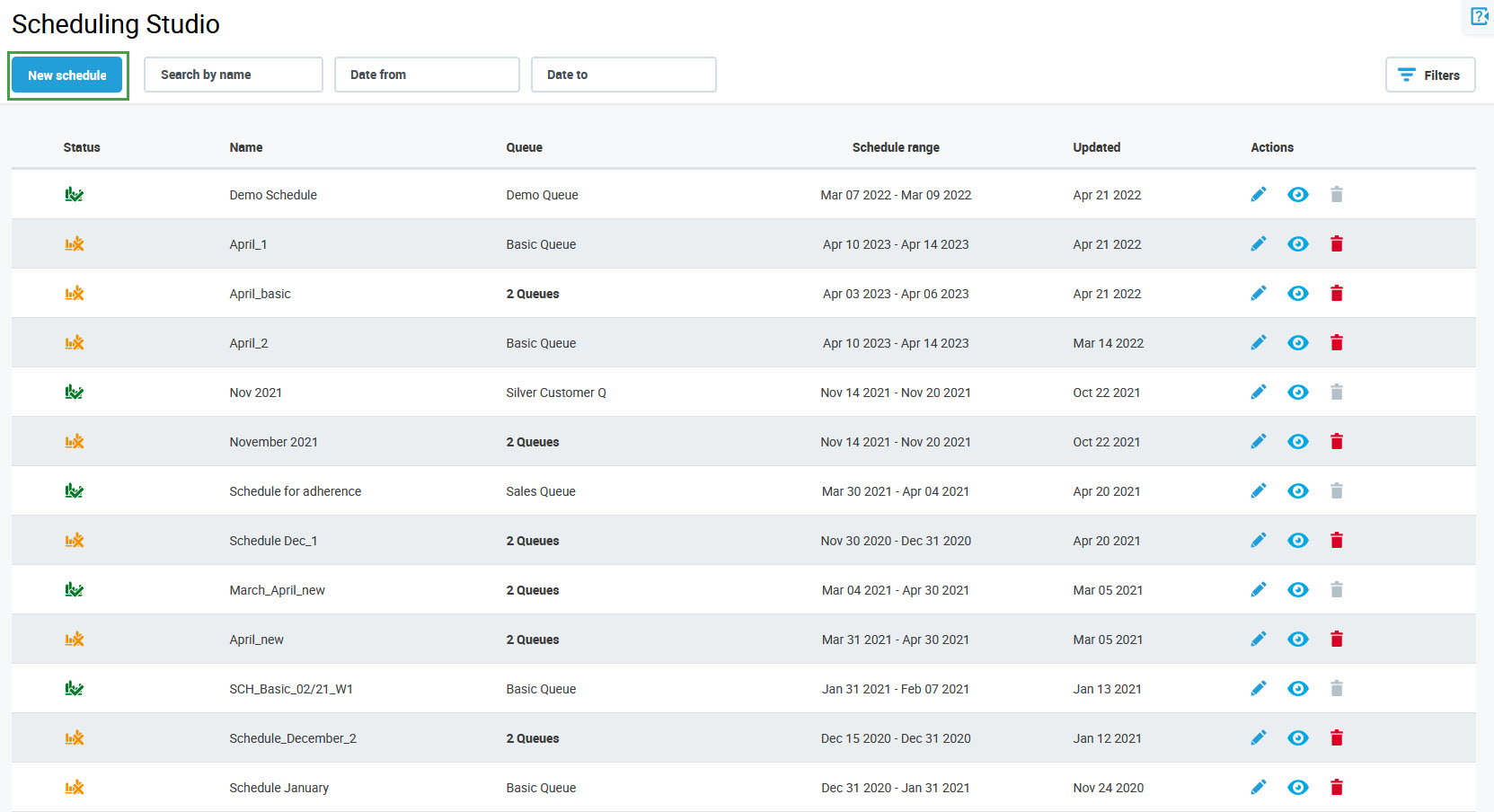Open the Date from picker
1494x812 pixels.
427,75
